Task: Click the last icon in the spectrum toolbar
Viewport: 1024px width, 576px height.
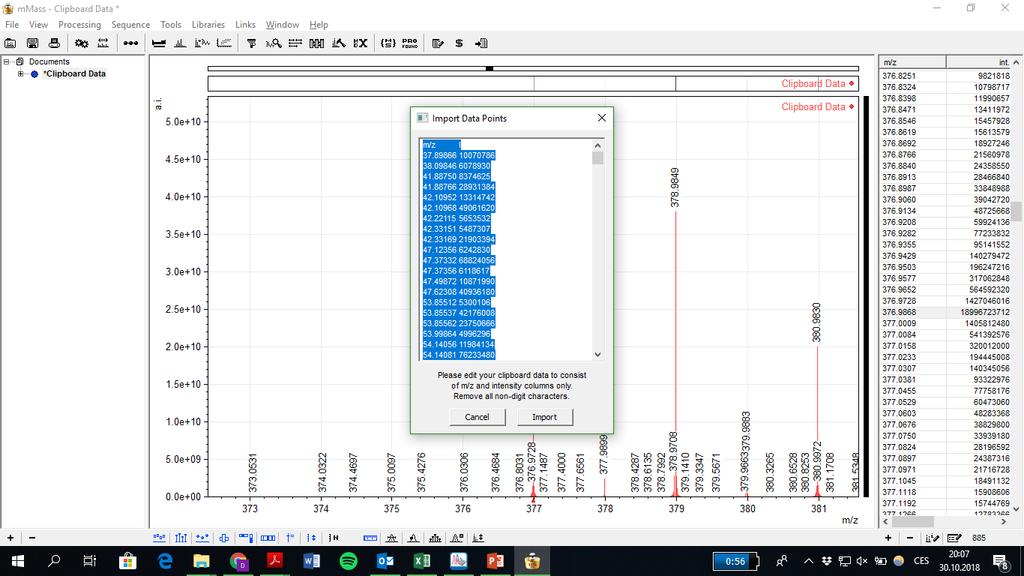Action: pyautogui.click(x=478, y=537)
